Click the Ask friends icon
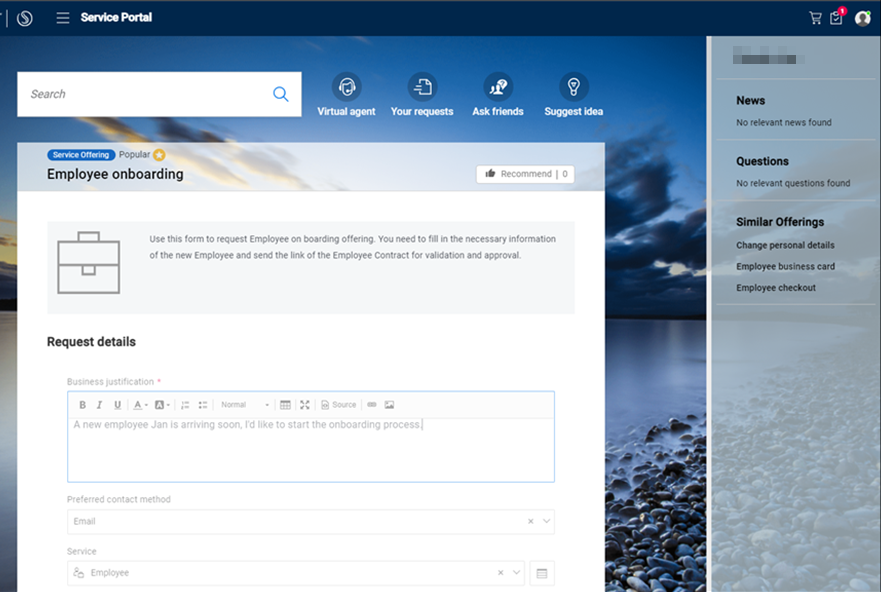 [x=497, y=87]
